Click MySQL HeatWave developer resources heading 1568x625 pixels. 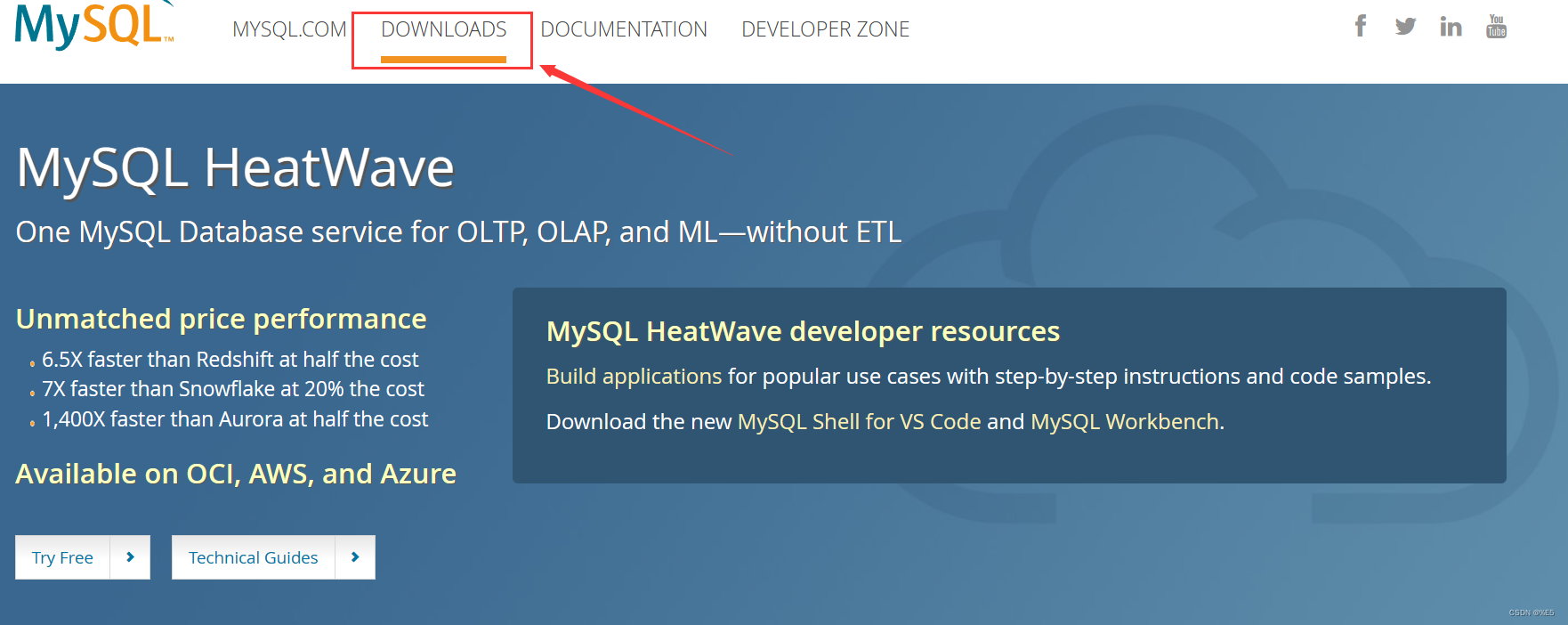tap(803, 331)
